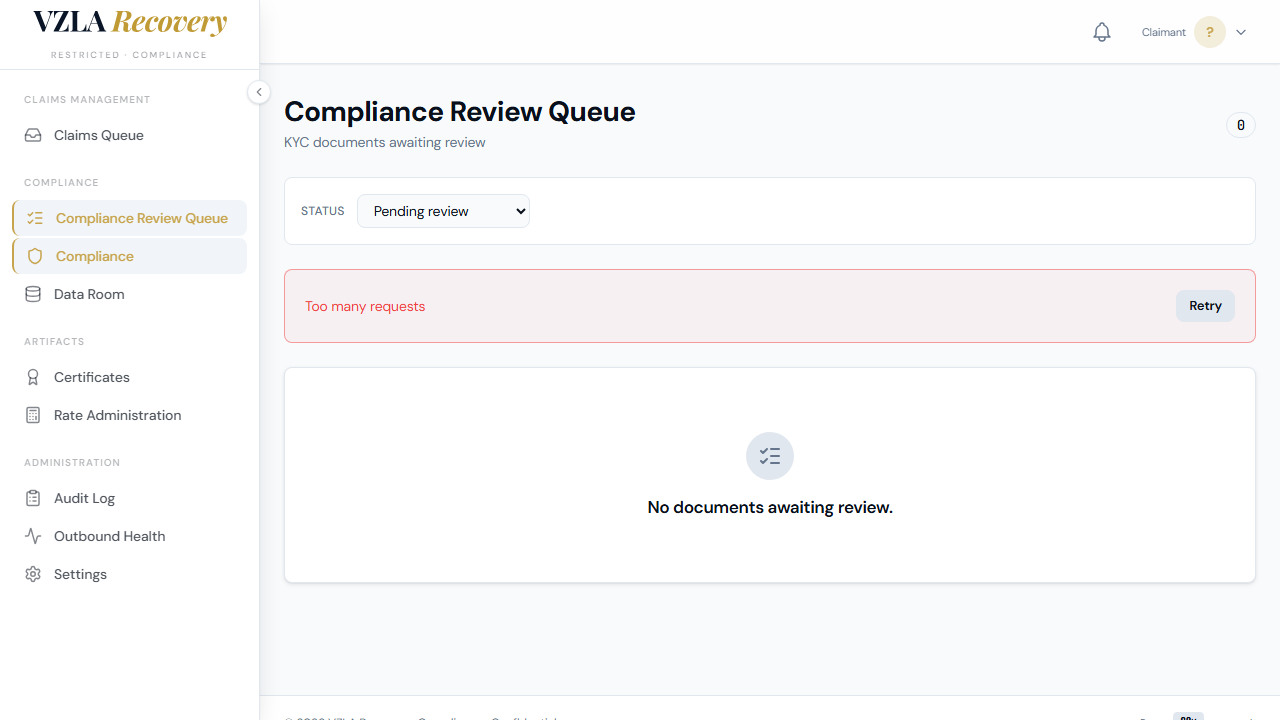
Task: Click the "Too many requests" error text
Action: coord(365,306)
